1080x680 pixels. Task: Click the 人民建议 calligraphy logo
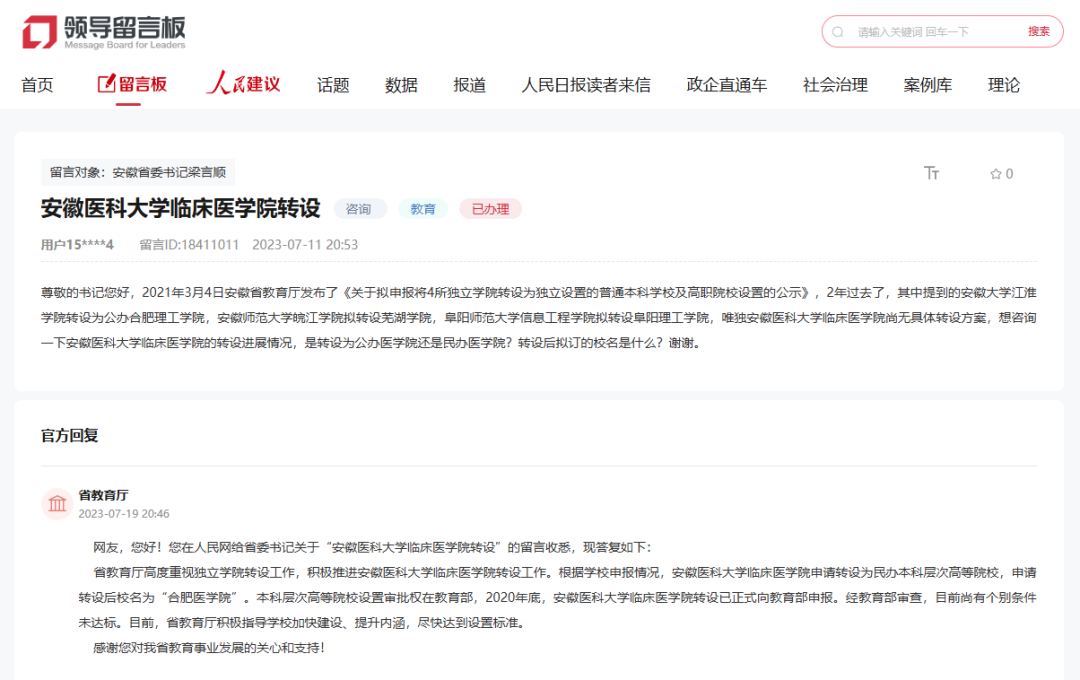pos(241,84)
